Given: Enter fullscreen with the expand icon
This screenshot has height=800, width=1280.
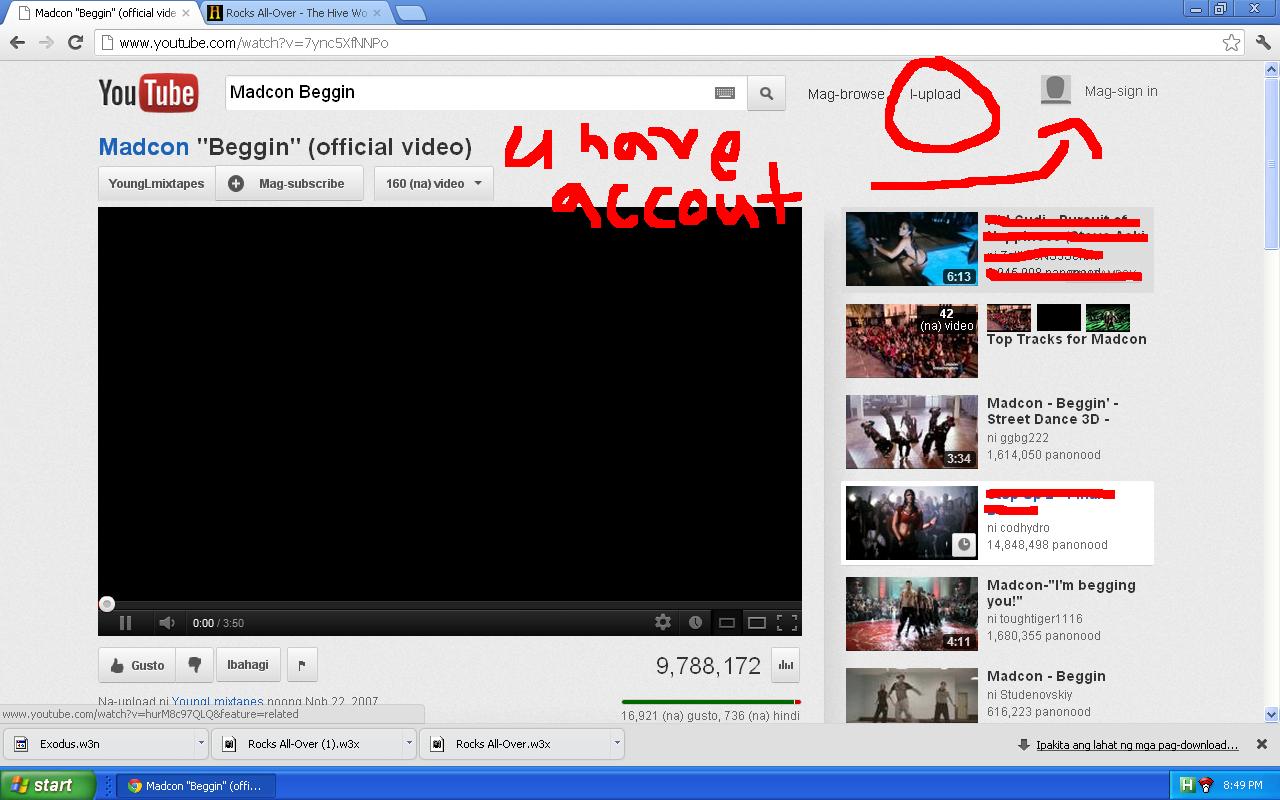Looking at the screenshot, I should click(787, 622).
